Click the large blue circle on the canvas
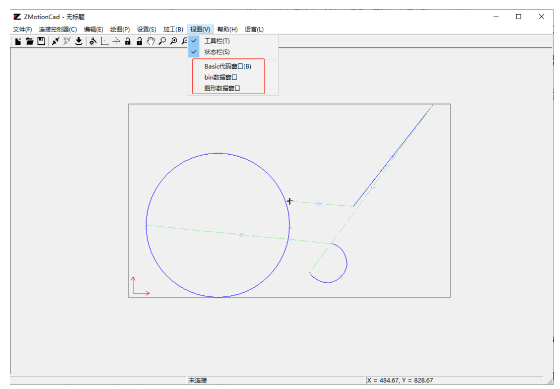 [x=146, y=225]
